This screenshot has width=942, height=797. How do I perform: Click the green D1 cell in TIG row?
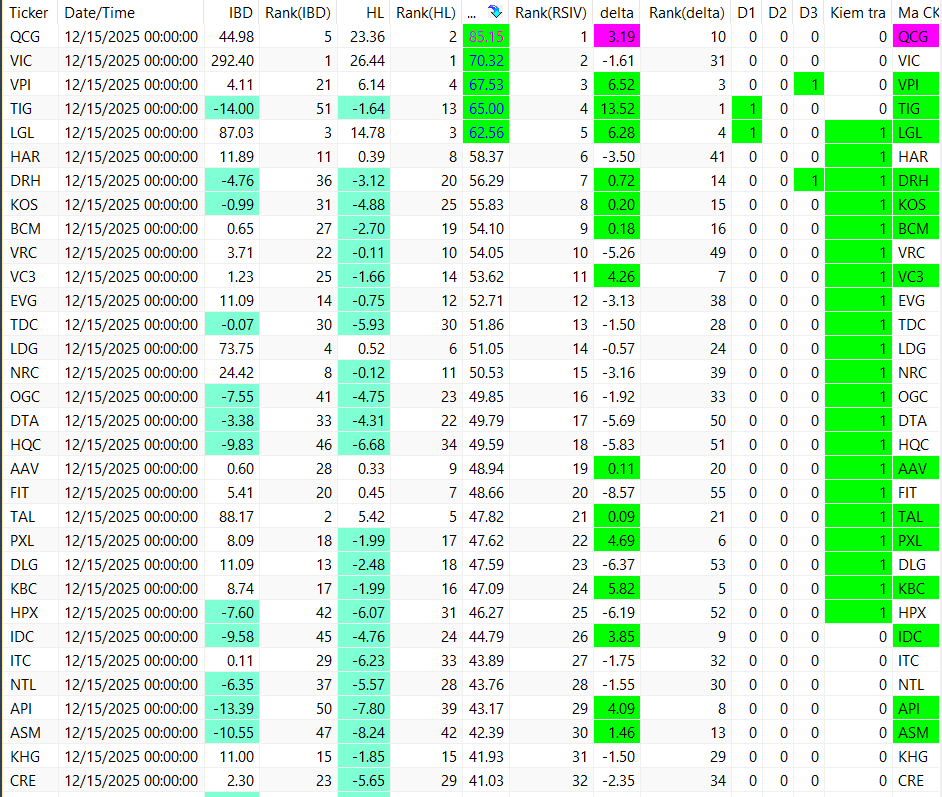(747, 109)
